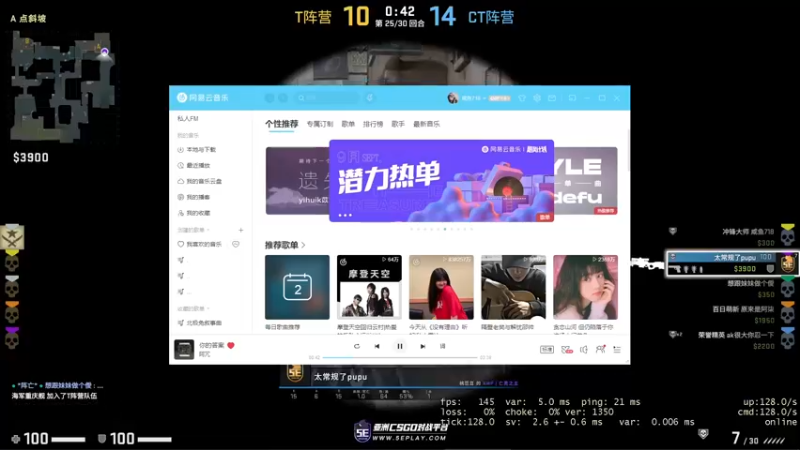This screenshot has height=450, width=800.
Task: Open the playlist cover with red-shirt girl
Action: tap(441, 287)
